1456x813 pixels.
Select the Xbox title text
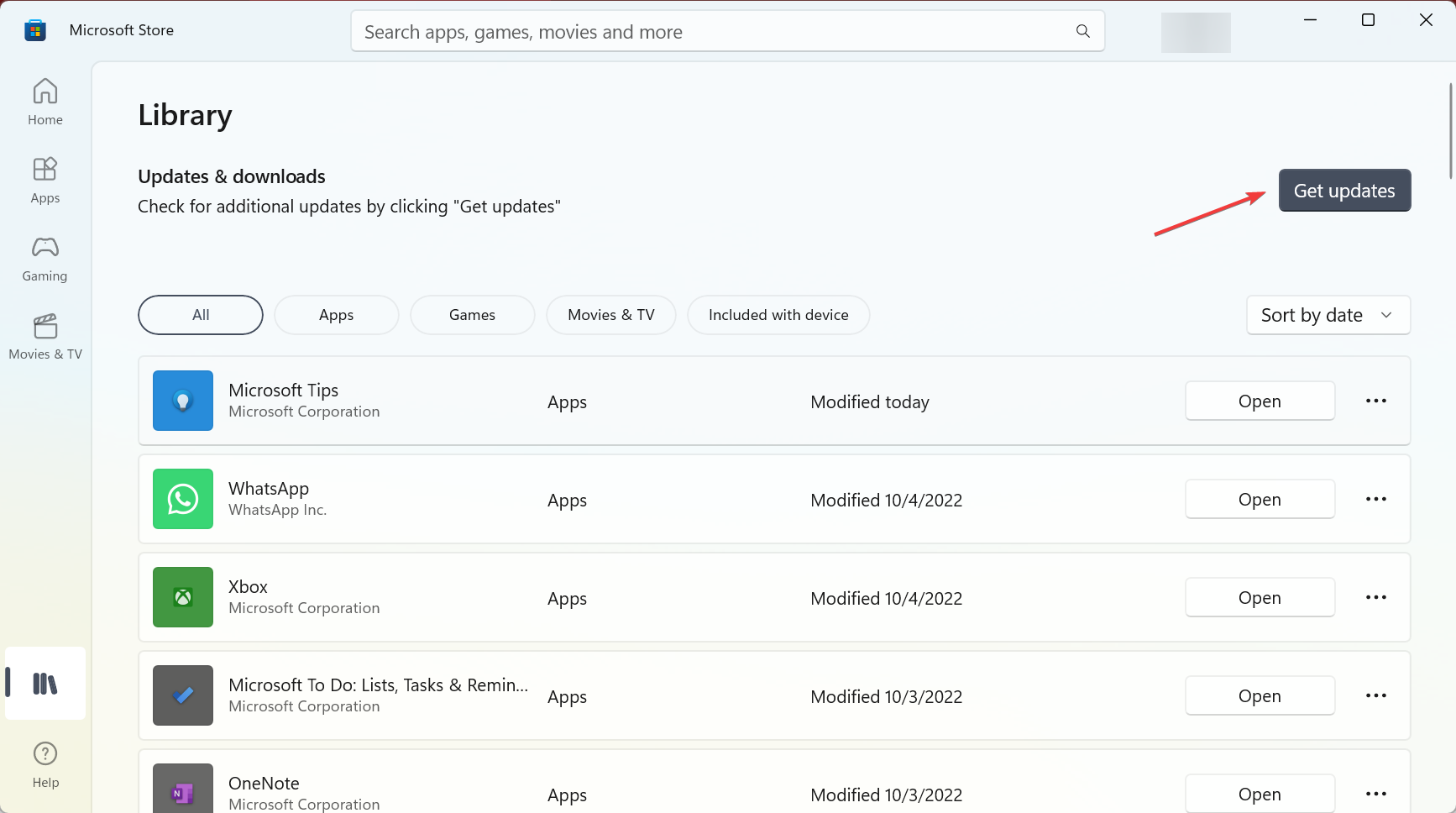point(248,586)
